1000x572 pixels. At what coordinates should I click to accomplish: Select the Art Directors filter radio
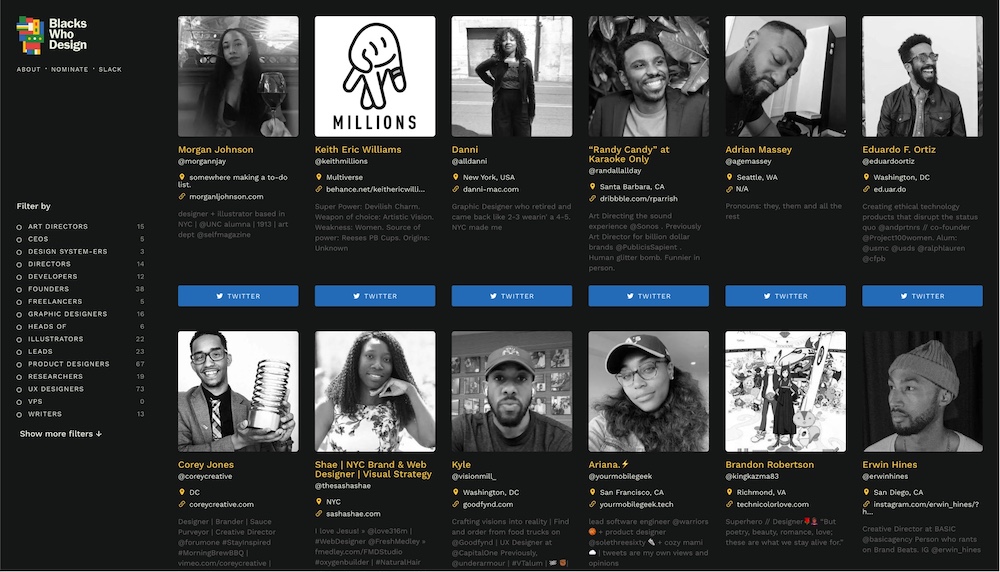[19, 227]
